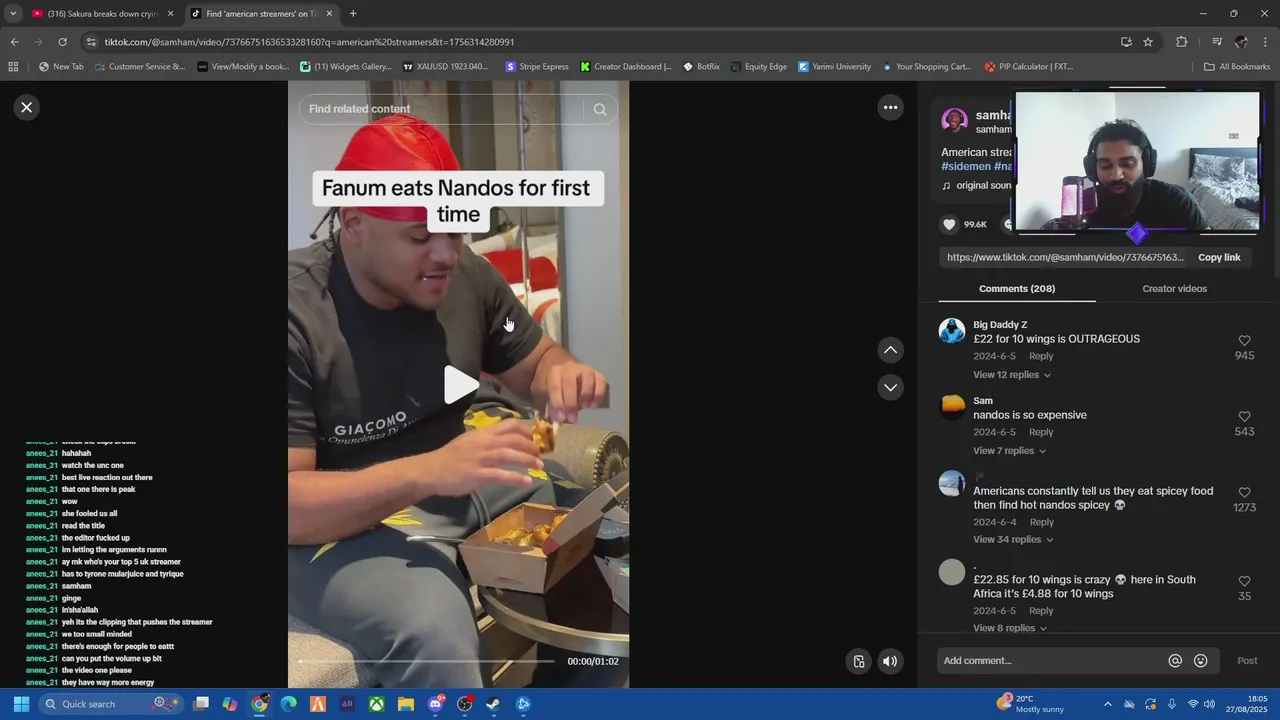Open the tab search dropdown arrow
Viewport: 1280px width, 720px height.
coord(13,14)
